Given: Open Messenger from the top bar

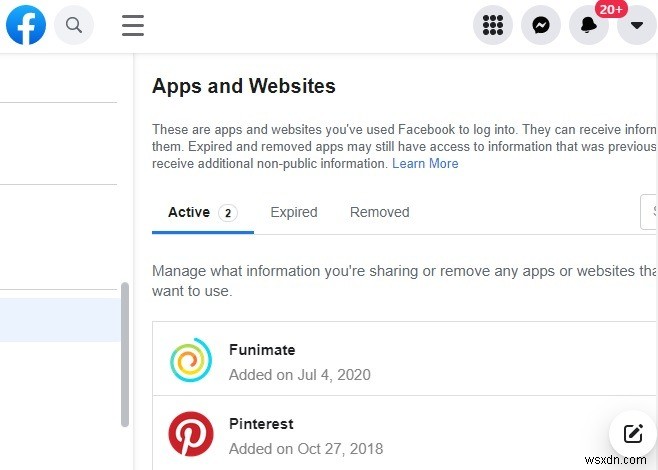Looking at the screenshot, I should click(541, 26).
